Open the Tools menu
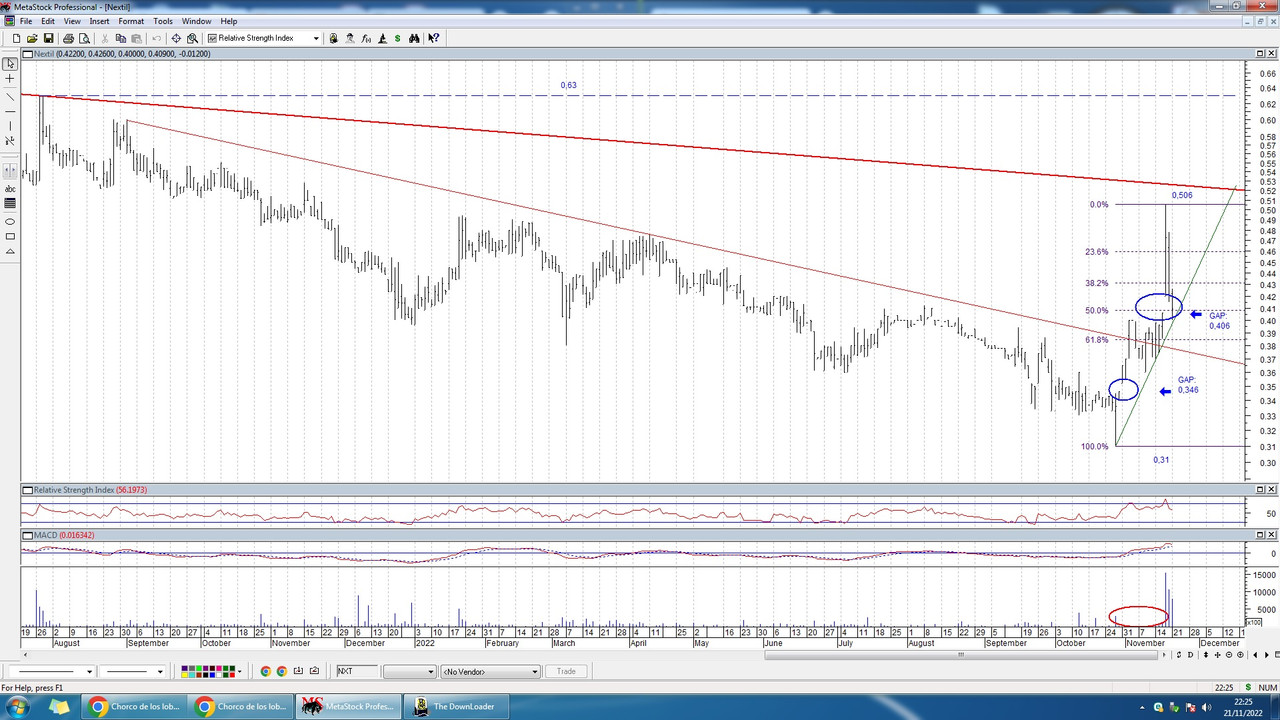 click(163, 21)
